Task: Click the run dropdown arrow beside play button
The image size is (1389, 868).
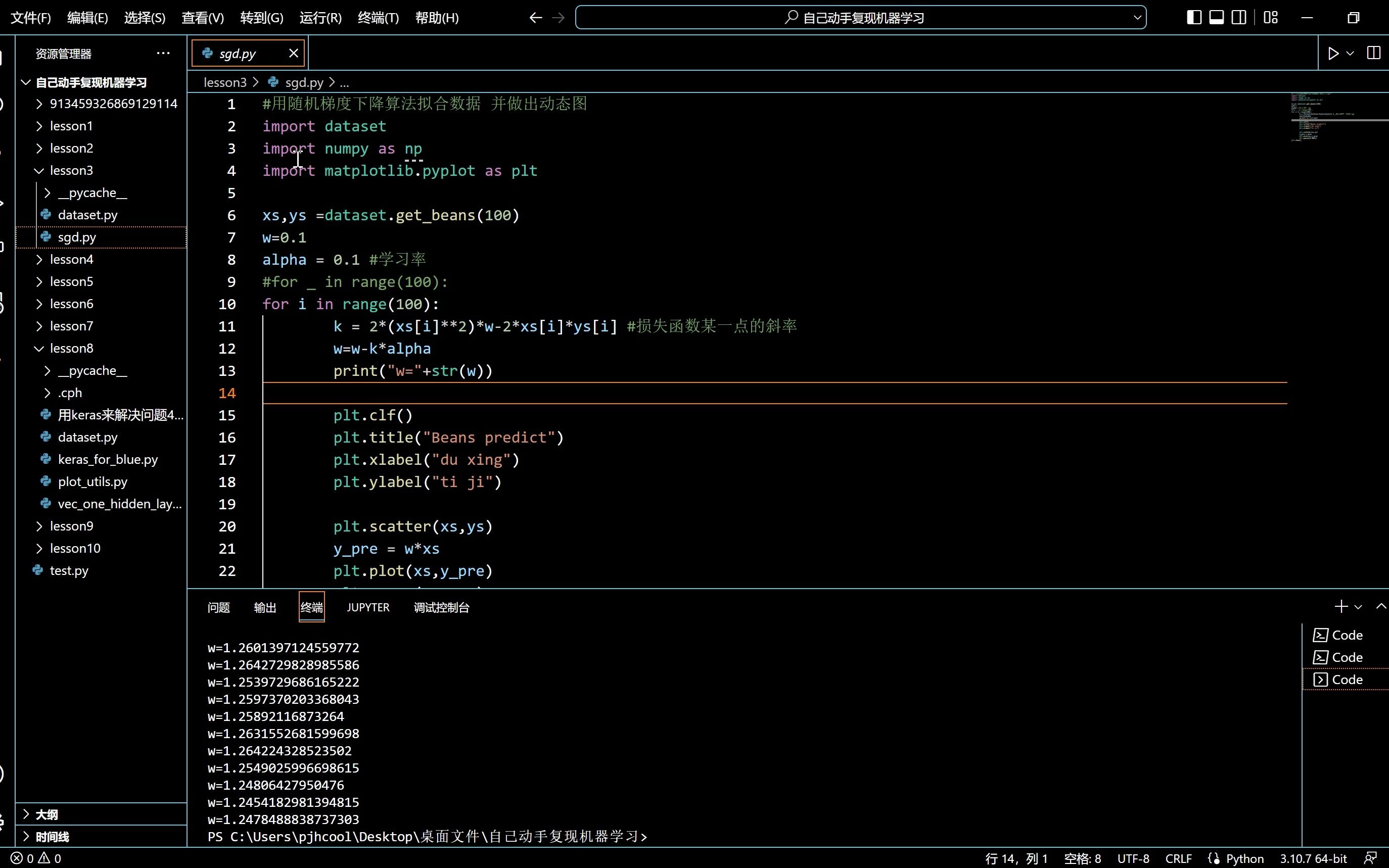Action: (1349, 53)
